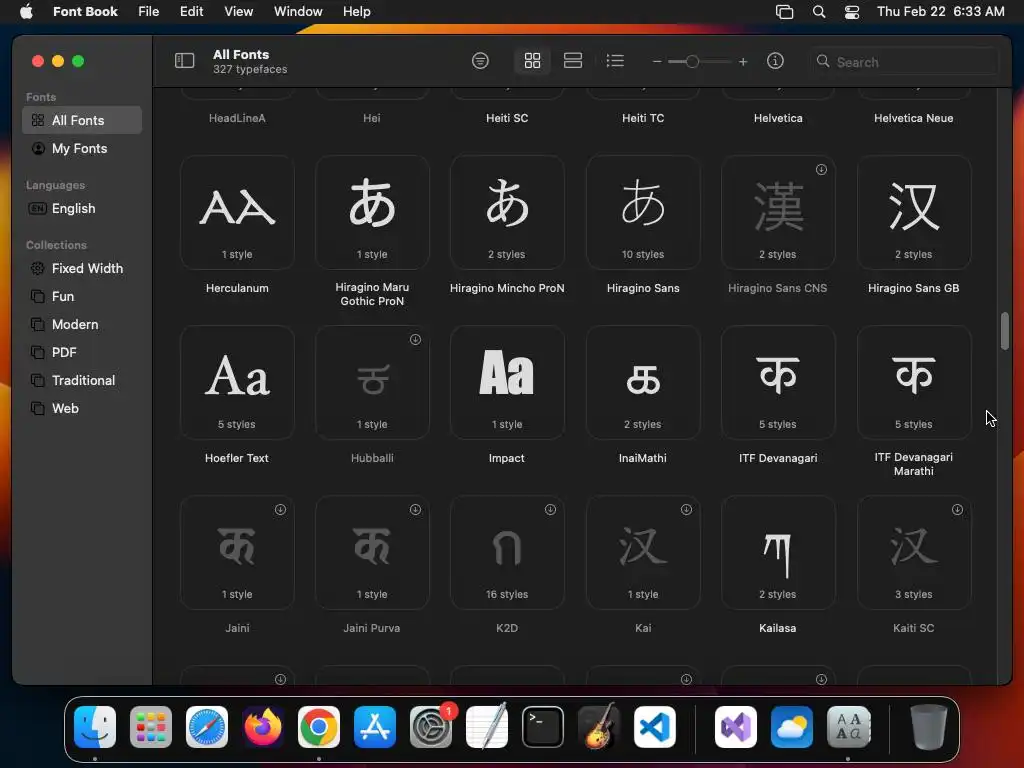Click the Helvetica font label
1024x768 pixels.
[778, 118]
